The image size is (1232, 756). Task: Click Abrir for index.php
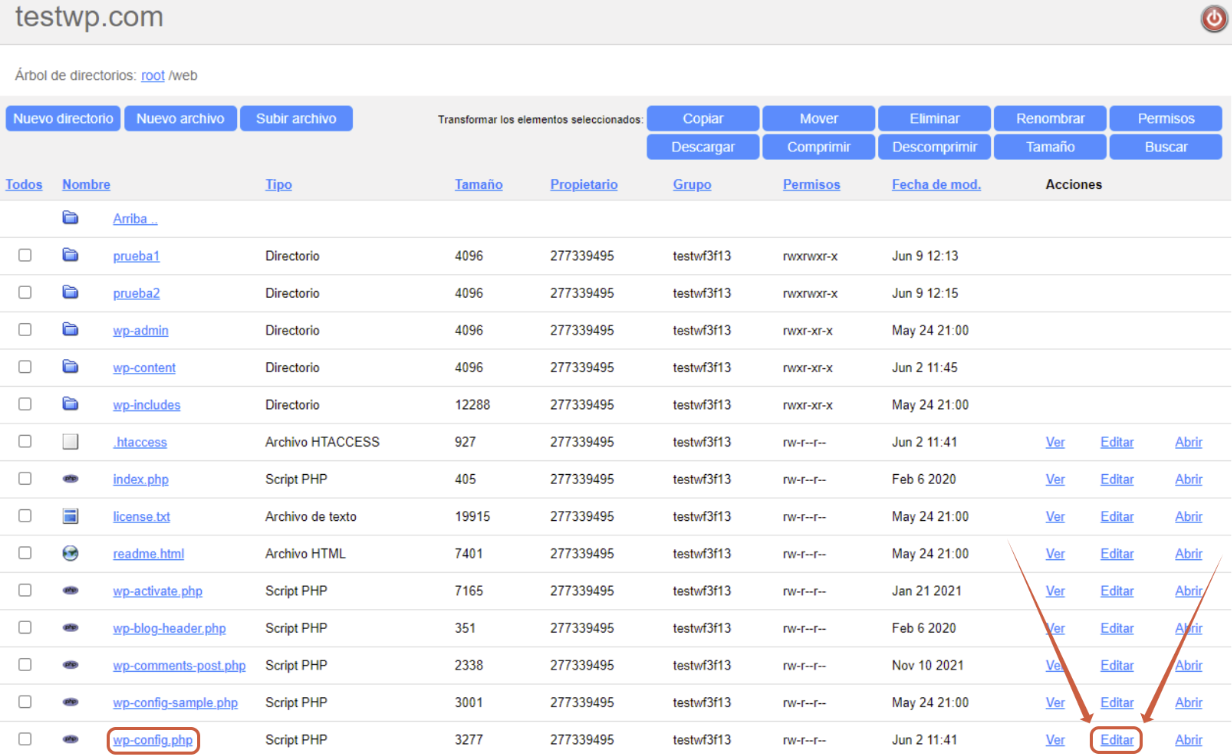[1189, 479]
